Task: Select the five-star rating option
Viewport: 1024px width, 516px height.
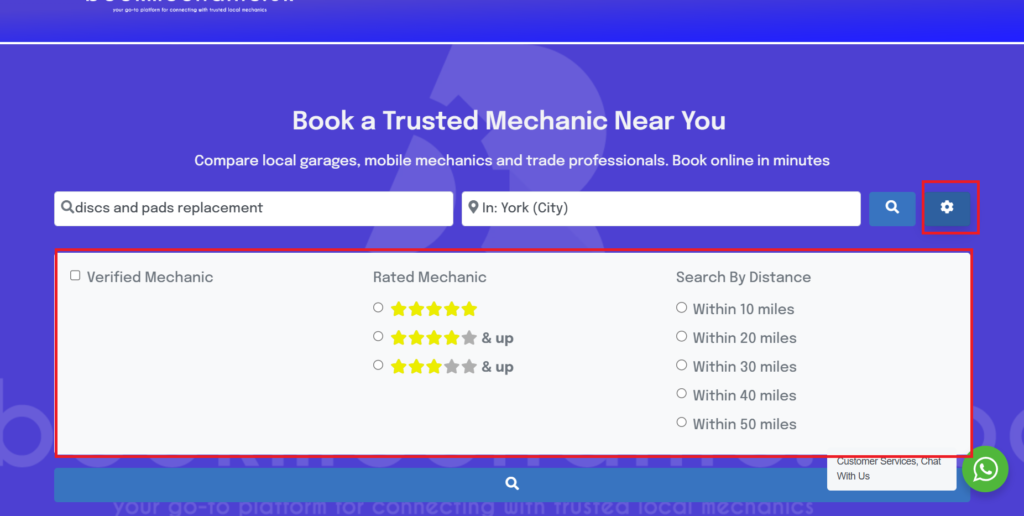Action: click(378, 308)
